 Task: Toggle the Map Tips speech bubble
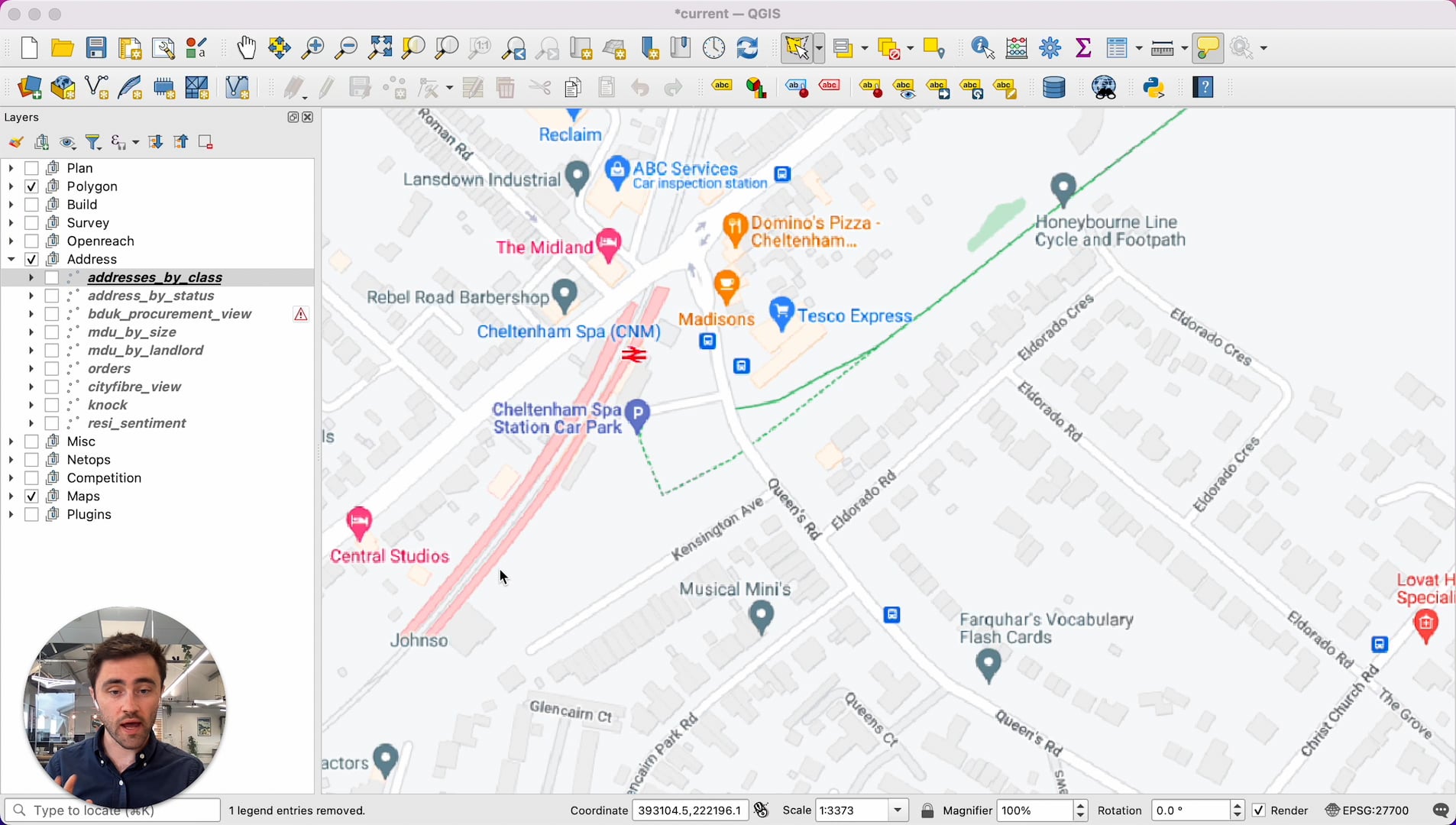1208,48
